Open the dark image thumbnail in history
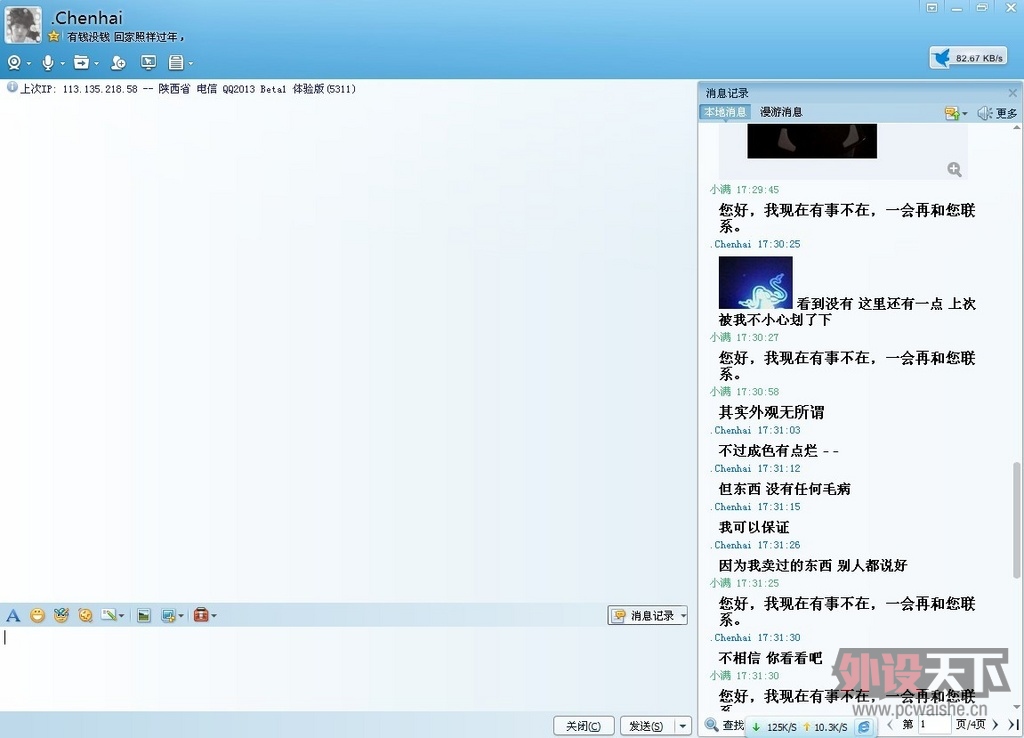This screenshot has width=1024, height=738. click(812, 141)
